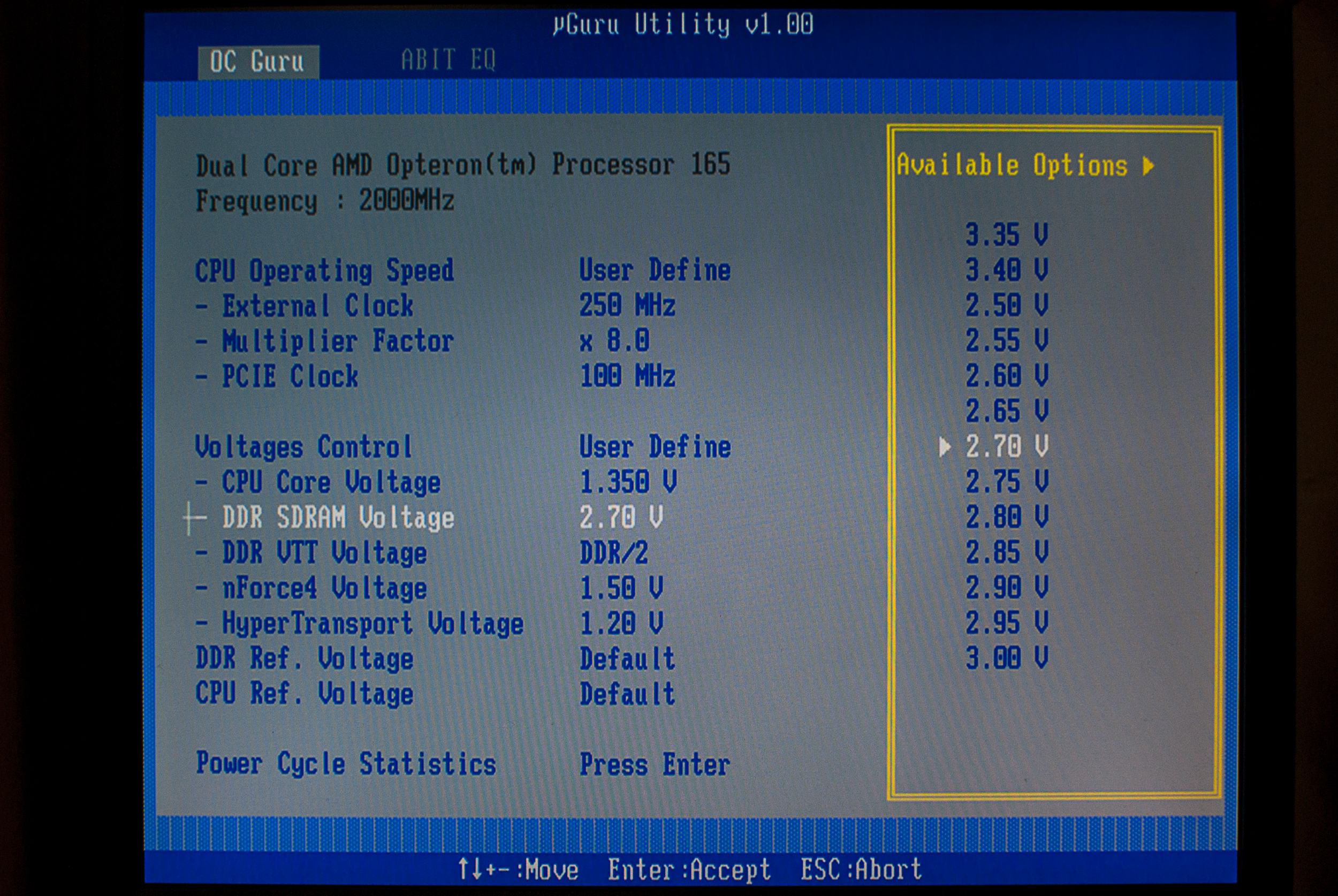Switch to the OC Guru tab
The height and width of the screenshot is (896, 1338).
tap(258, 62)
